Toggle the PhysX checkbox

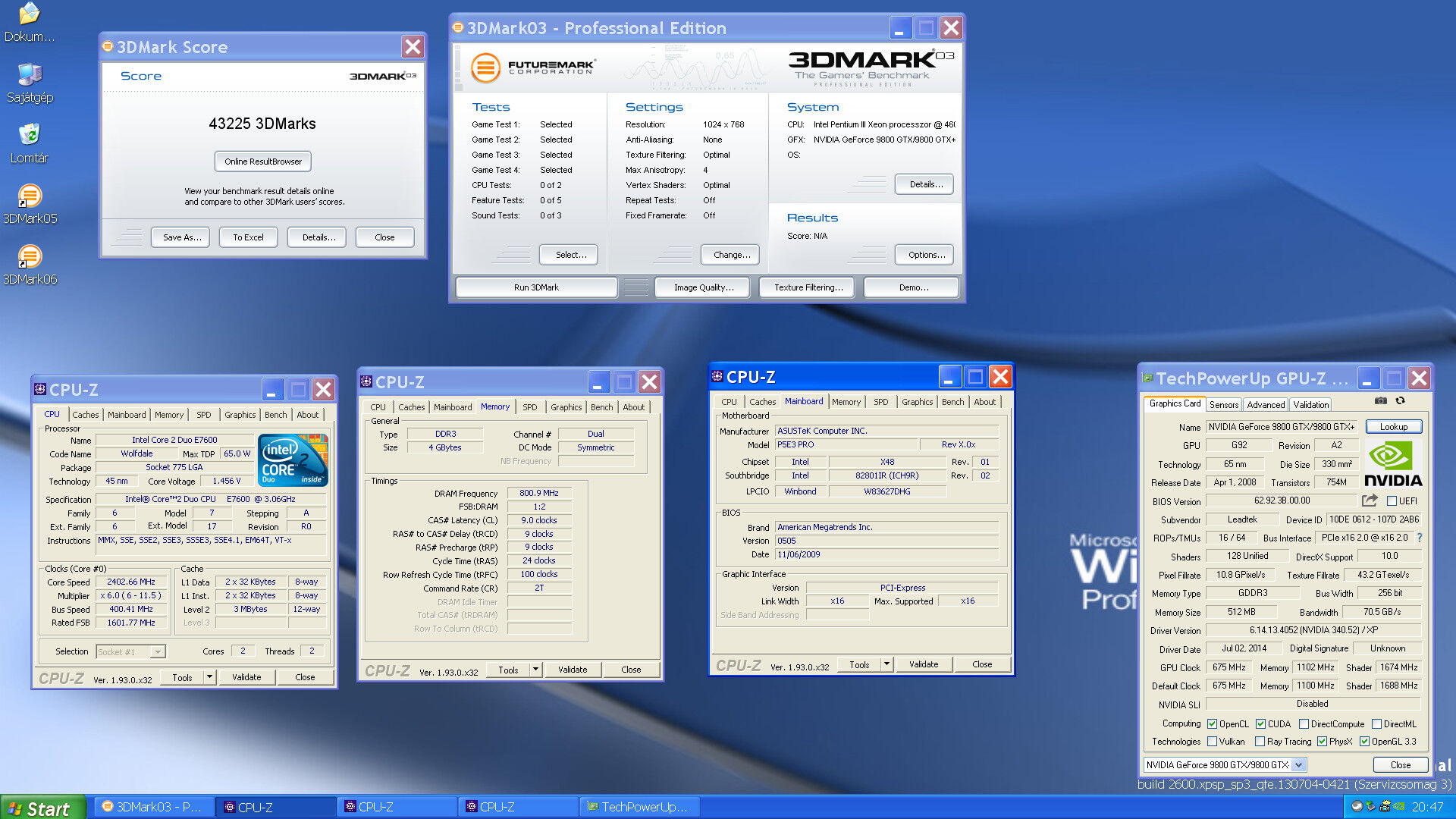tap(1322, 742)
